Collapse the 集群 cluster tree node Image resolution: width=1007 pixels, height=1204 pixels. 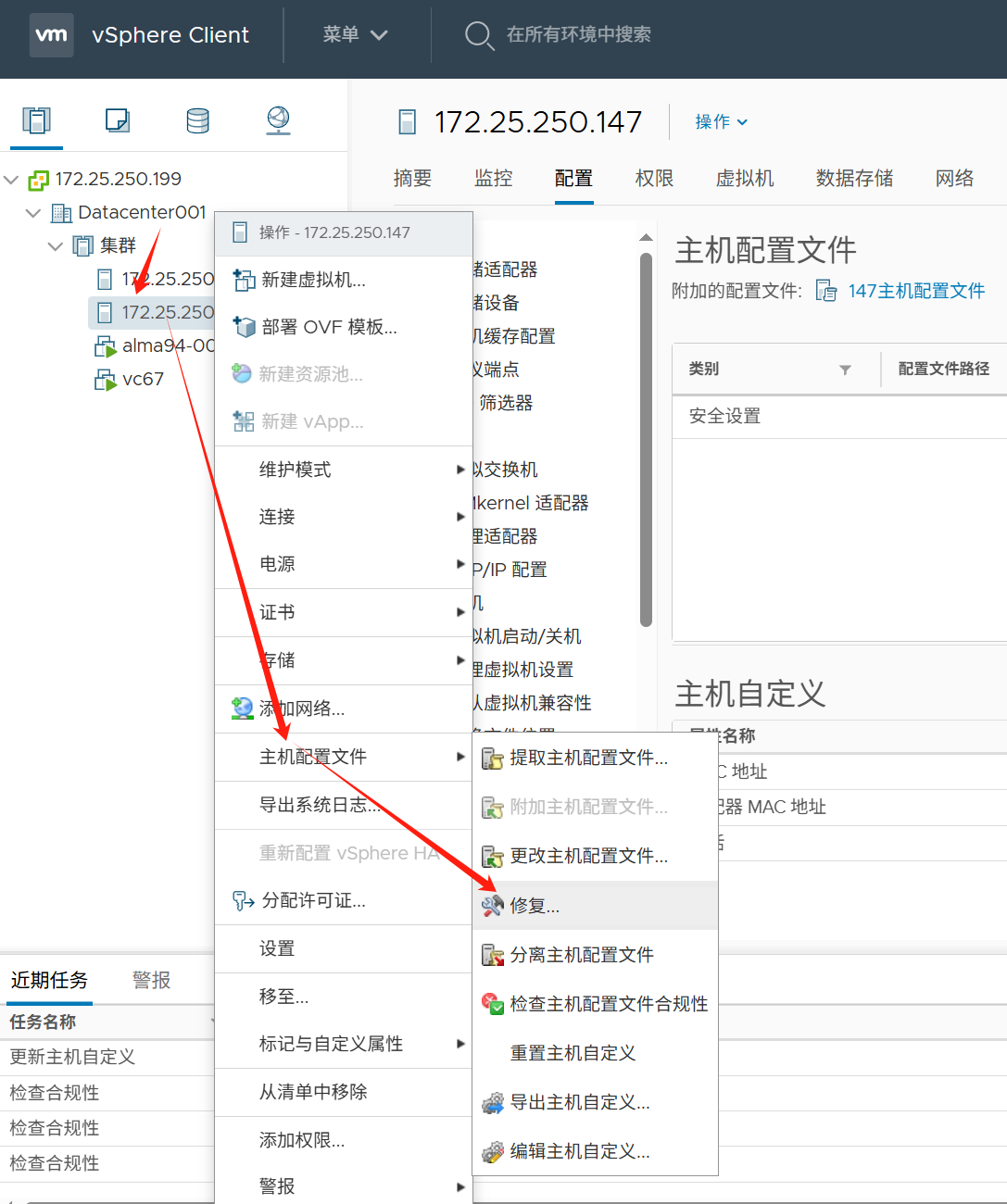[x=56, y=246]
